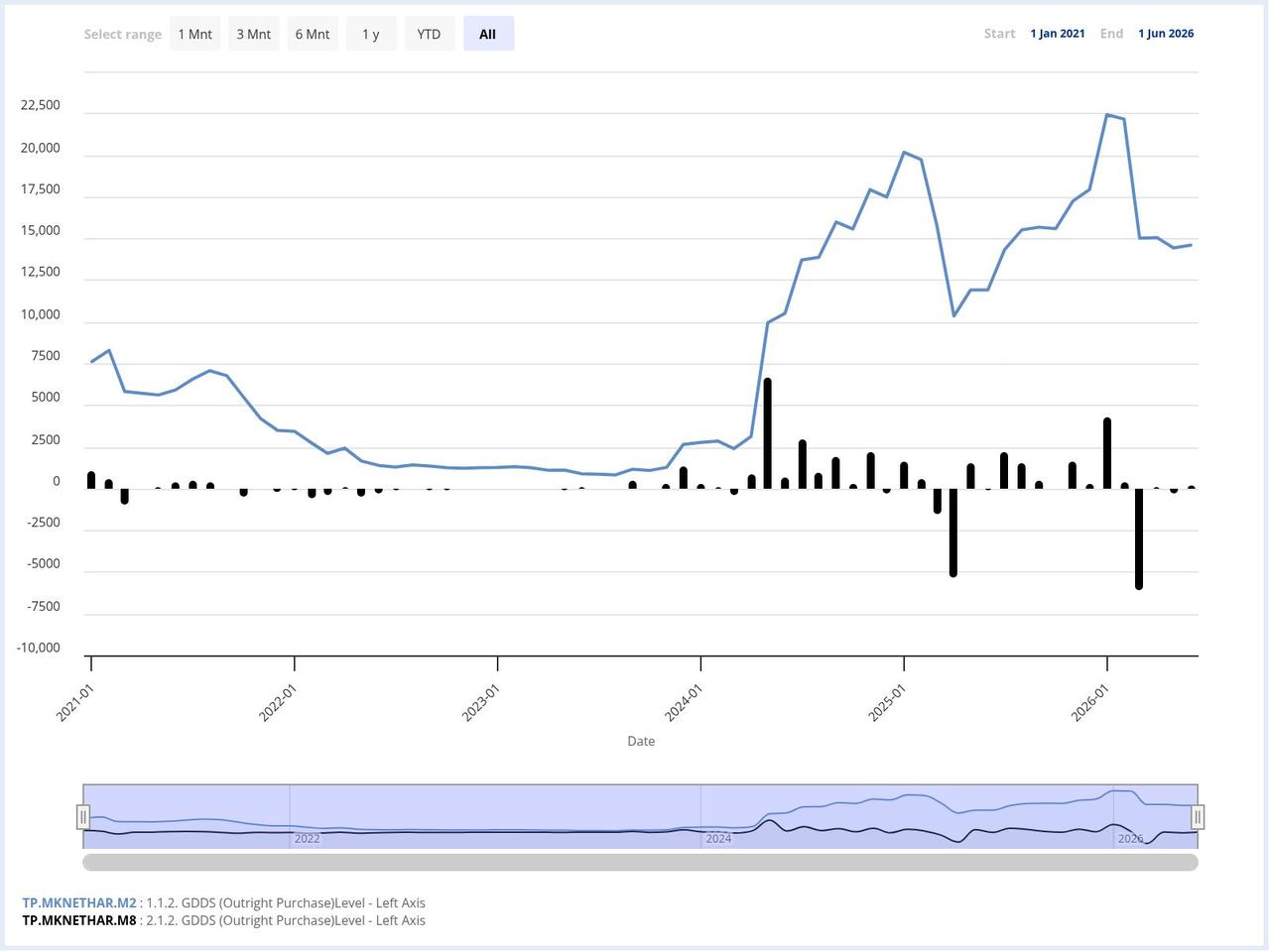
Task: Click the 2026 marker in navigator
Action: (1130, 839)
